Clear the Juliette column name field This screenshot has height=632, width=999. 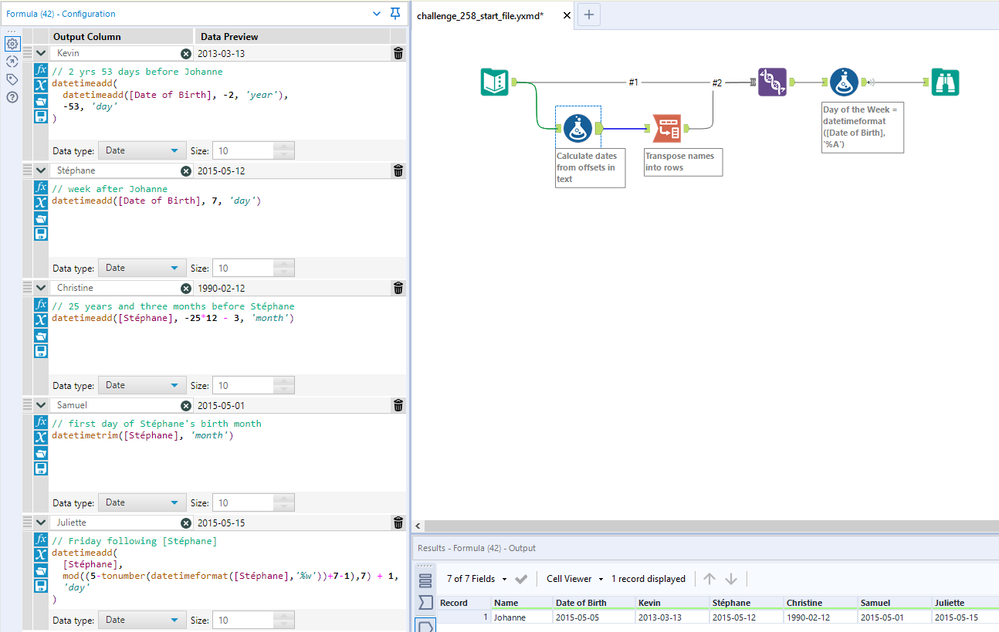pos(185,522)
